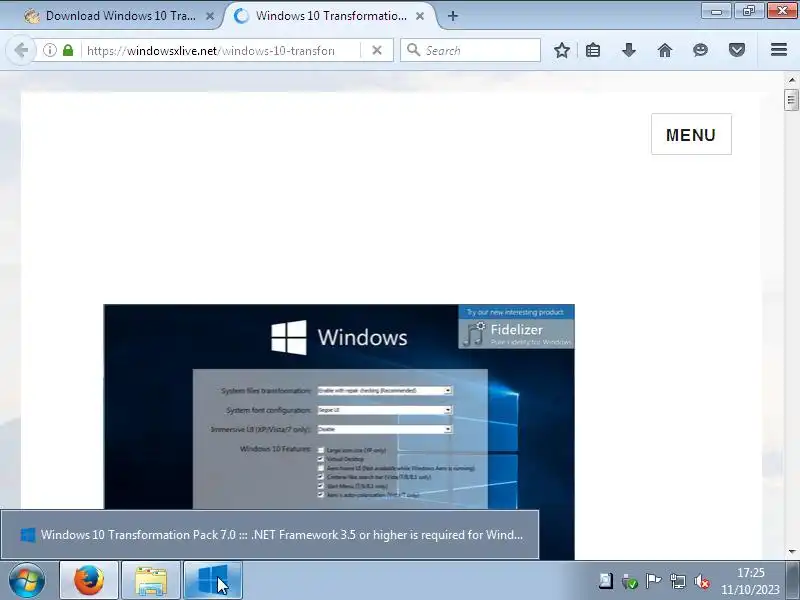Show bookmarks list icon
The image size is (800, 600).
coord(593,50)
